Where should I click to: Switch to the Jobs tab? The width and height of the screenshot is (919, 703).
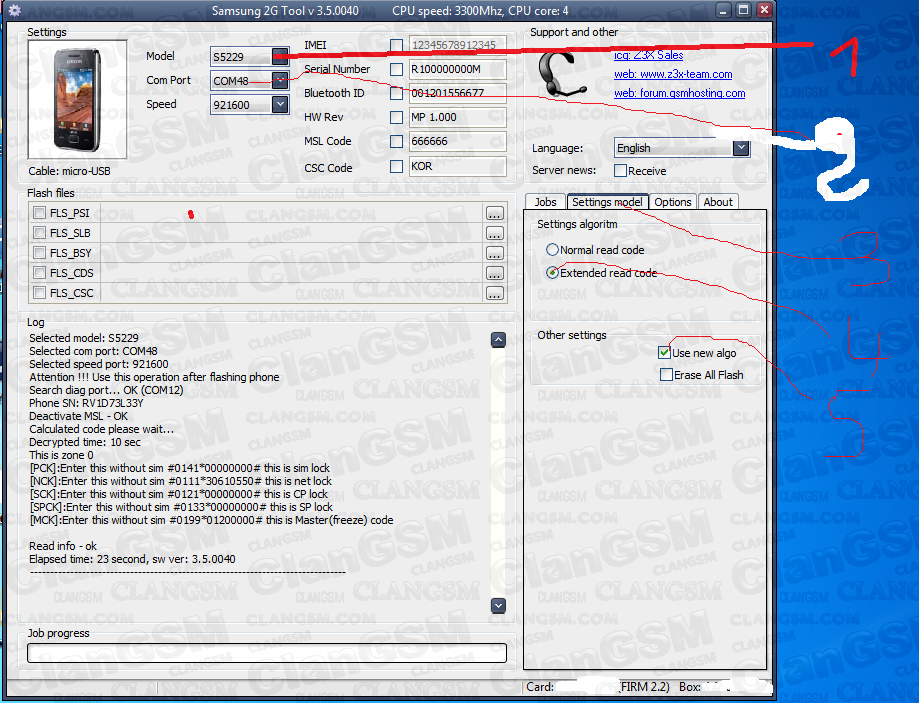(x=545, y=202)
